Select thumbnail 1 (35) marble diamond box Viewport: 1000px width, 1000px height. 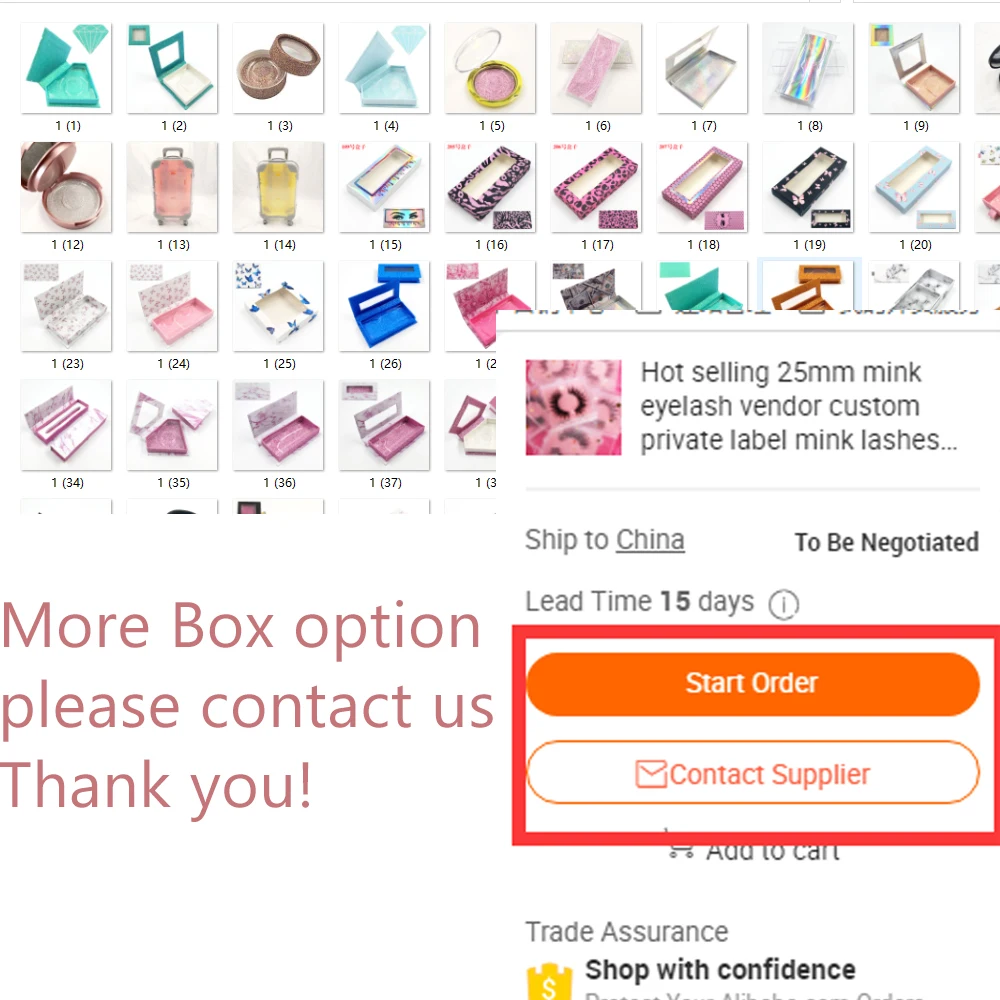coord(172,425)
